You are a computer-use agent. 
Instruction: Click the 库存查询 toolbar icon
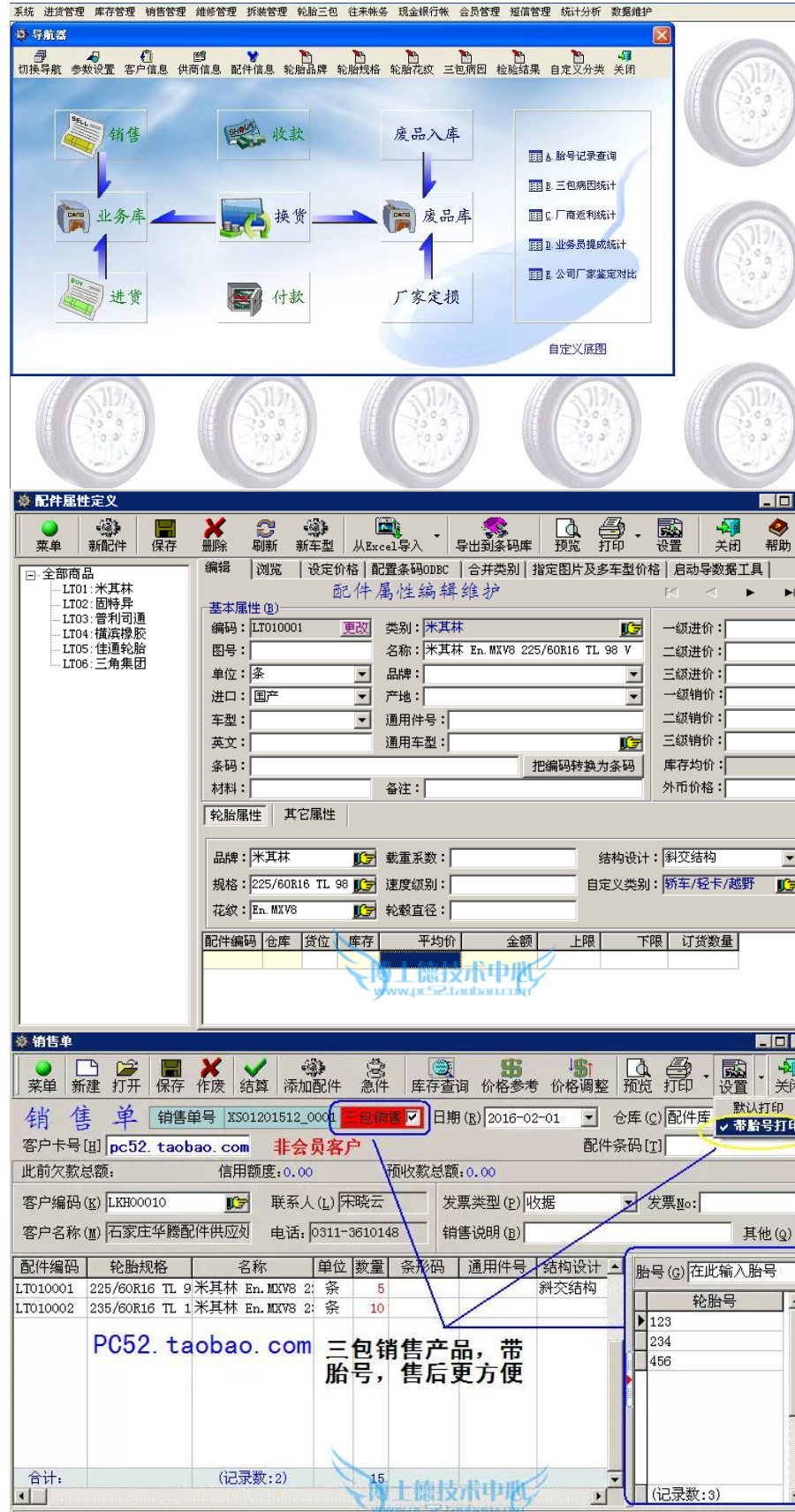[x=440, y=1077]
